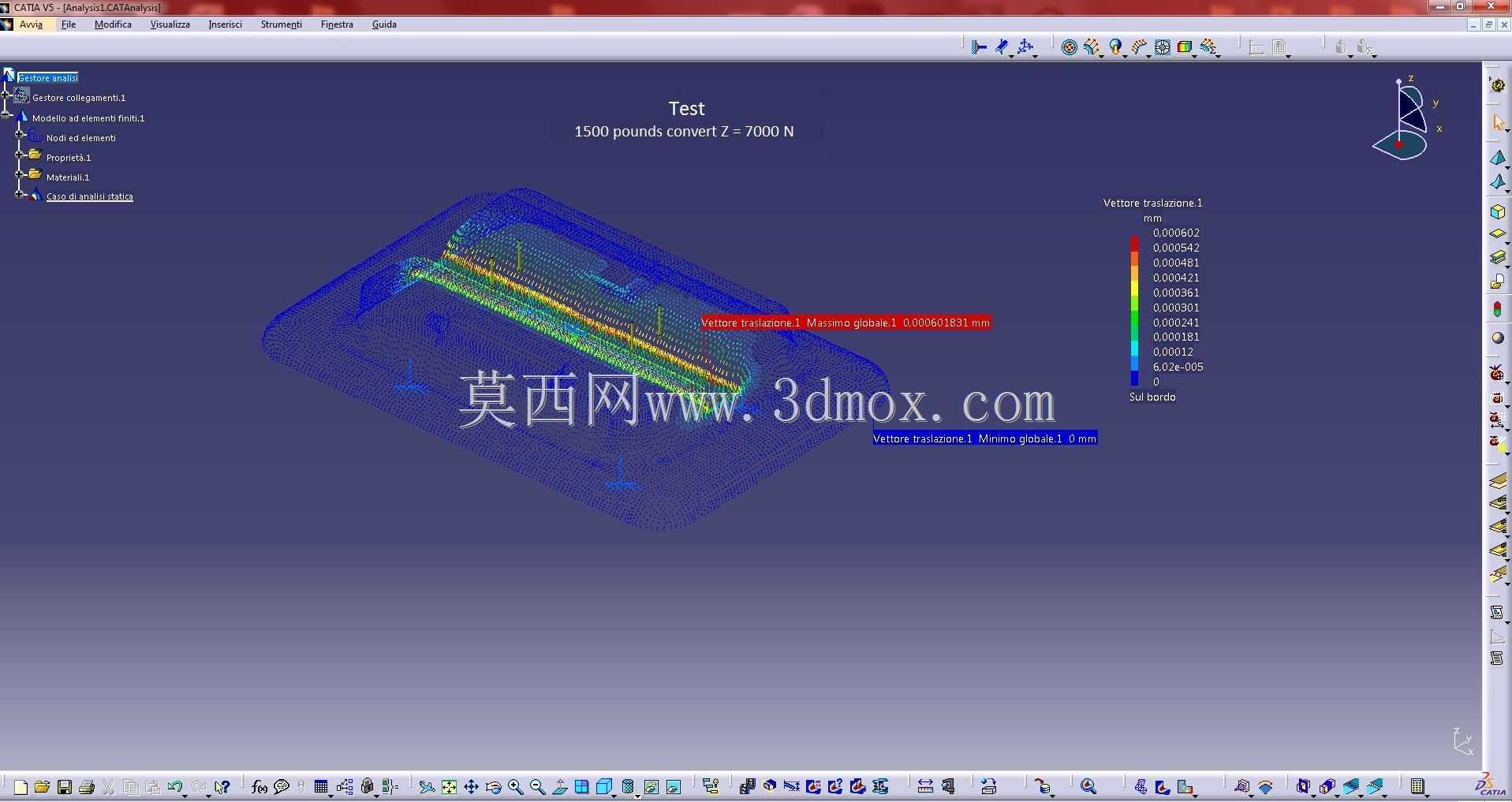Expand the Materiali.1 tree node
This screenshot has width=1512, height=802.
point(21,174)
